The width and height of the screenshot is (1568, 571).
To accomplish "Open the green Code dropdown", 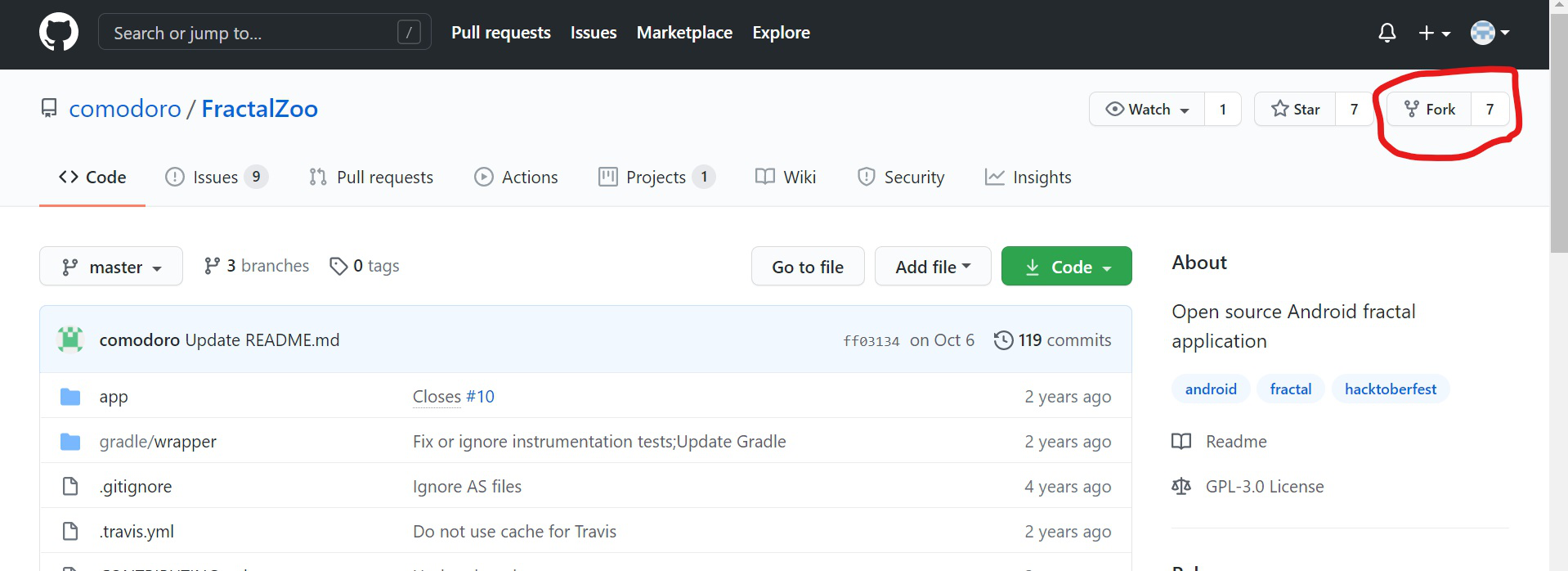I will (1066, 267).
